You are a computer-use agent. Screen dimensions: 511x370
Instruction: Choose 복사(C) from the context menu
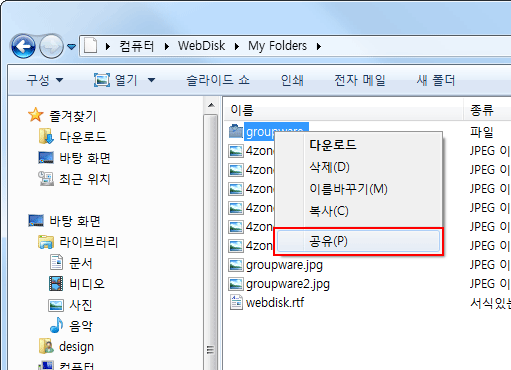pos(359,211)
